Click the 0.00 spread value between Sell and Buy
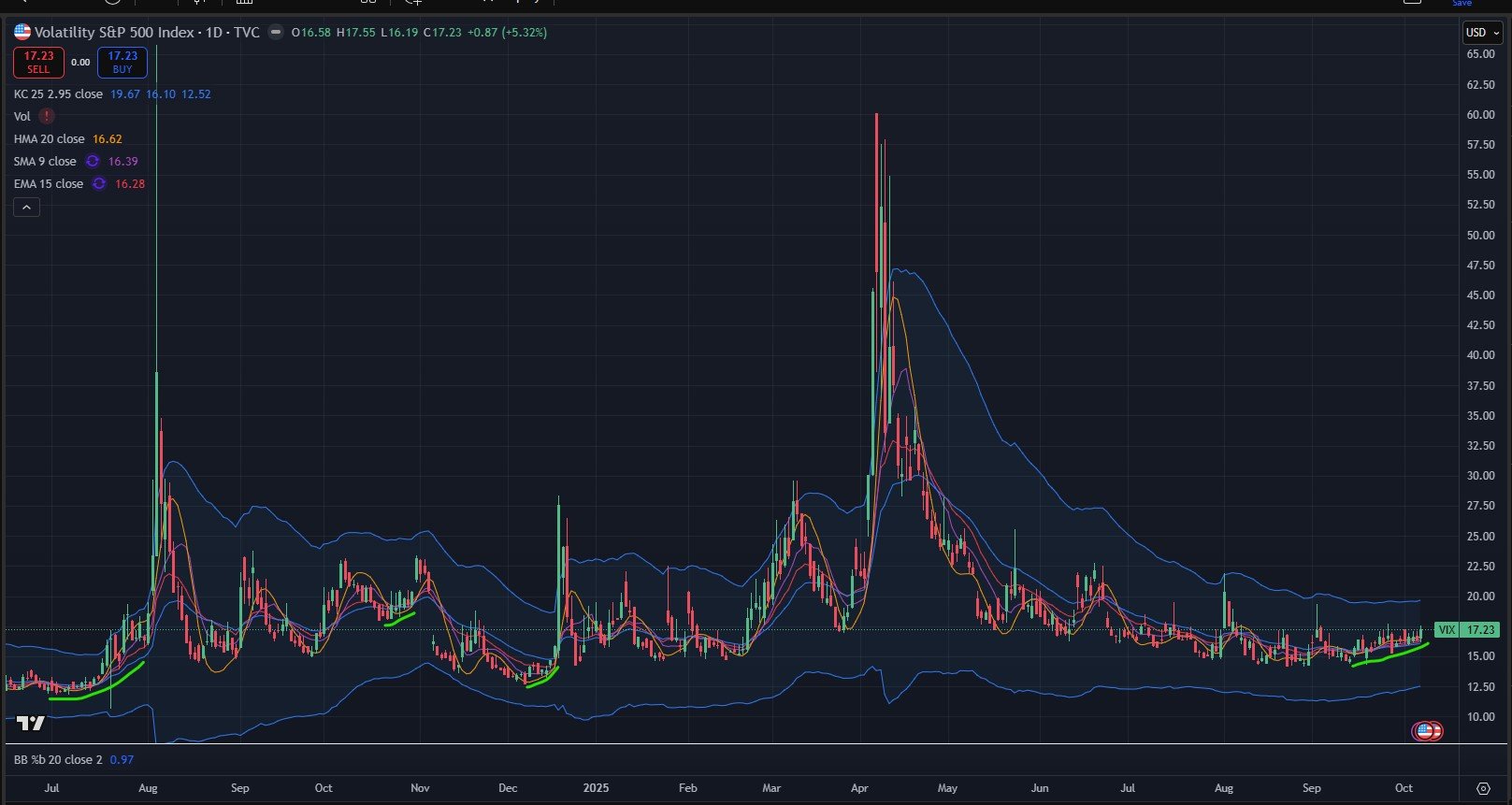 [x=80, y=63]
